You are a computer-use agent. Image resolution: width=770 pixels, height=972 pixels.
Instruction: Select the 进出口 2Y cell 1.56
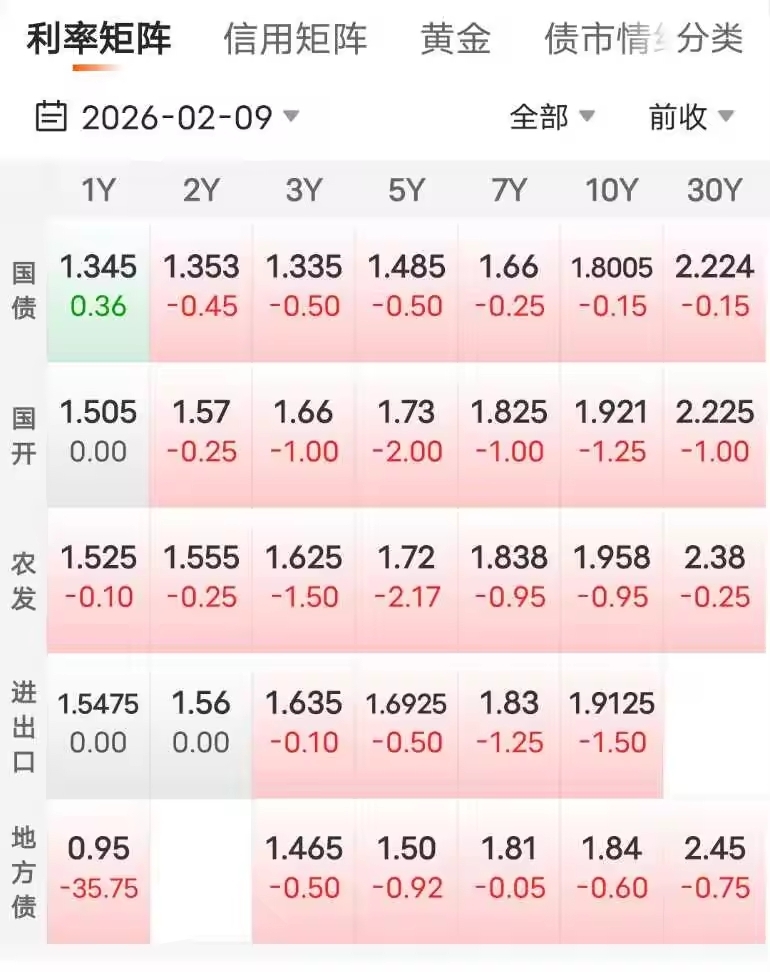coord(201,722)
